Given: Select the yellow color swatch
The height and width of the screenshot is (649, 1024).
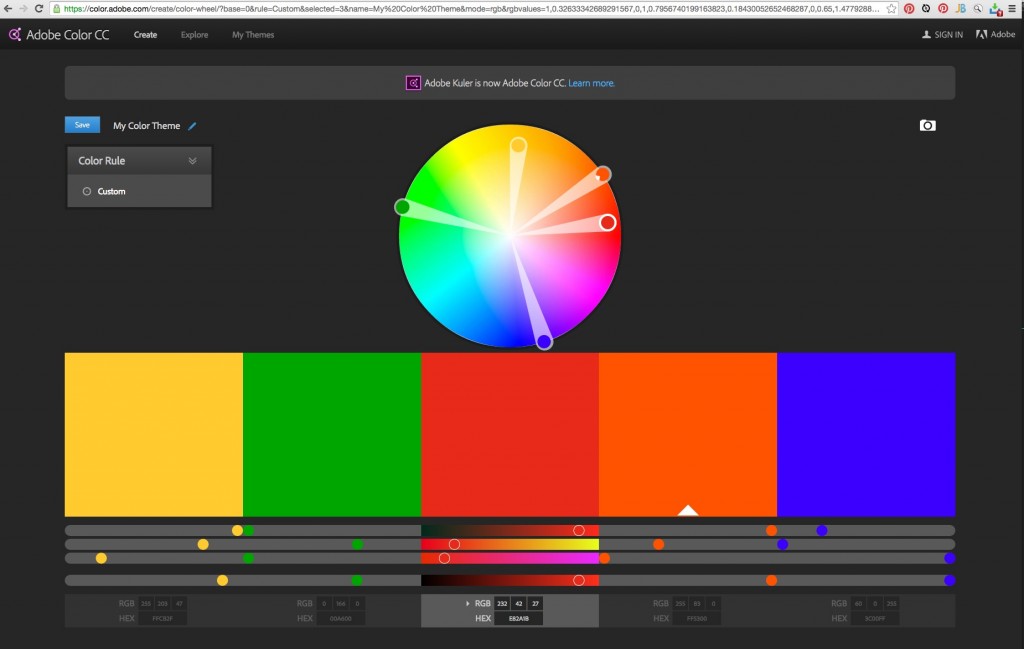Looking at the screenshot, I should click(x=153, y=434).
